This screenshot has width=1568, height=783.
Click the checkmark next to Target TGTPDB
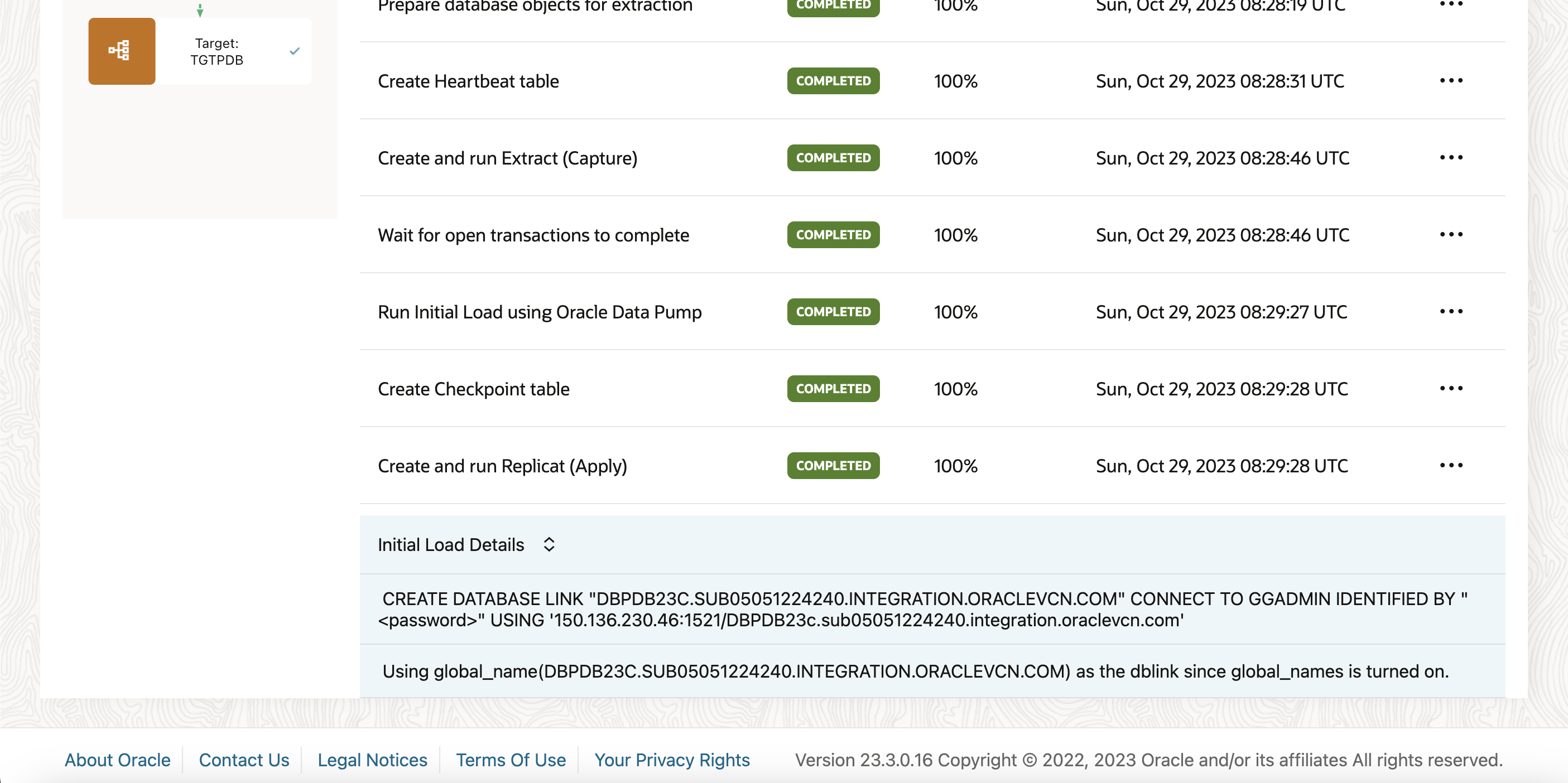(x=295, y=51)
